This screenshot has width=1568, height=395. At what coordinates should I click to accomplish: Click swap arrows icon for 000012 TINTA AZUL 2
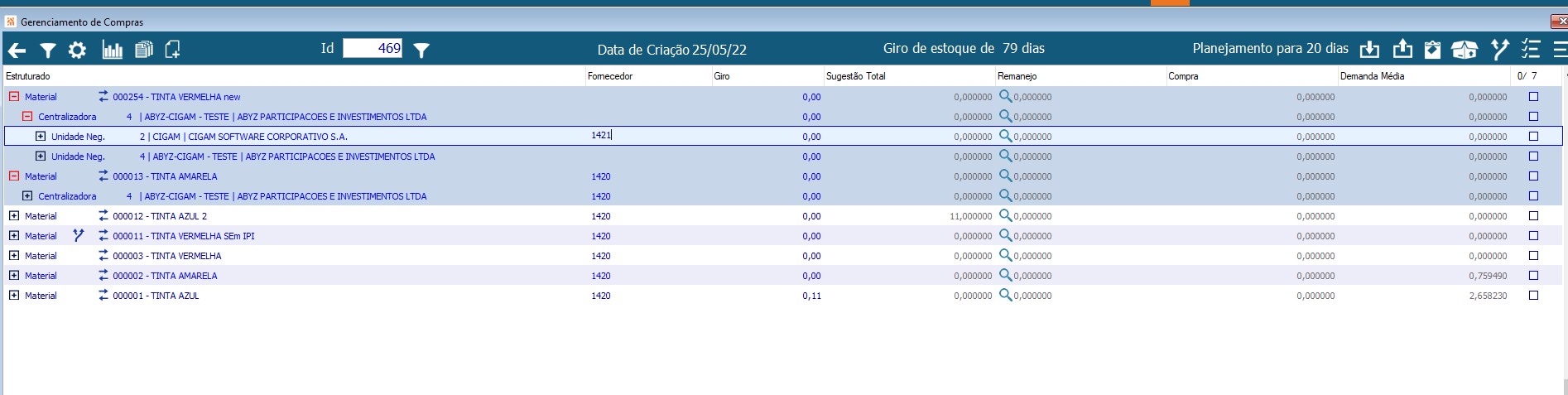pos(103,215)
